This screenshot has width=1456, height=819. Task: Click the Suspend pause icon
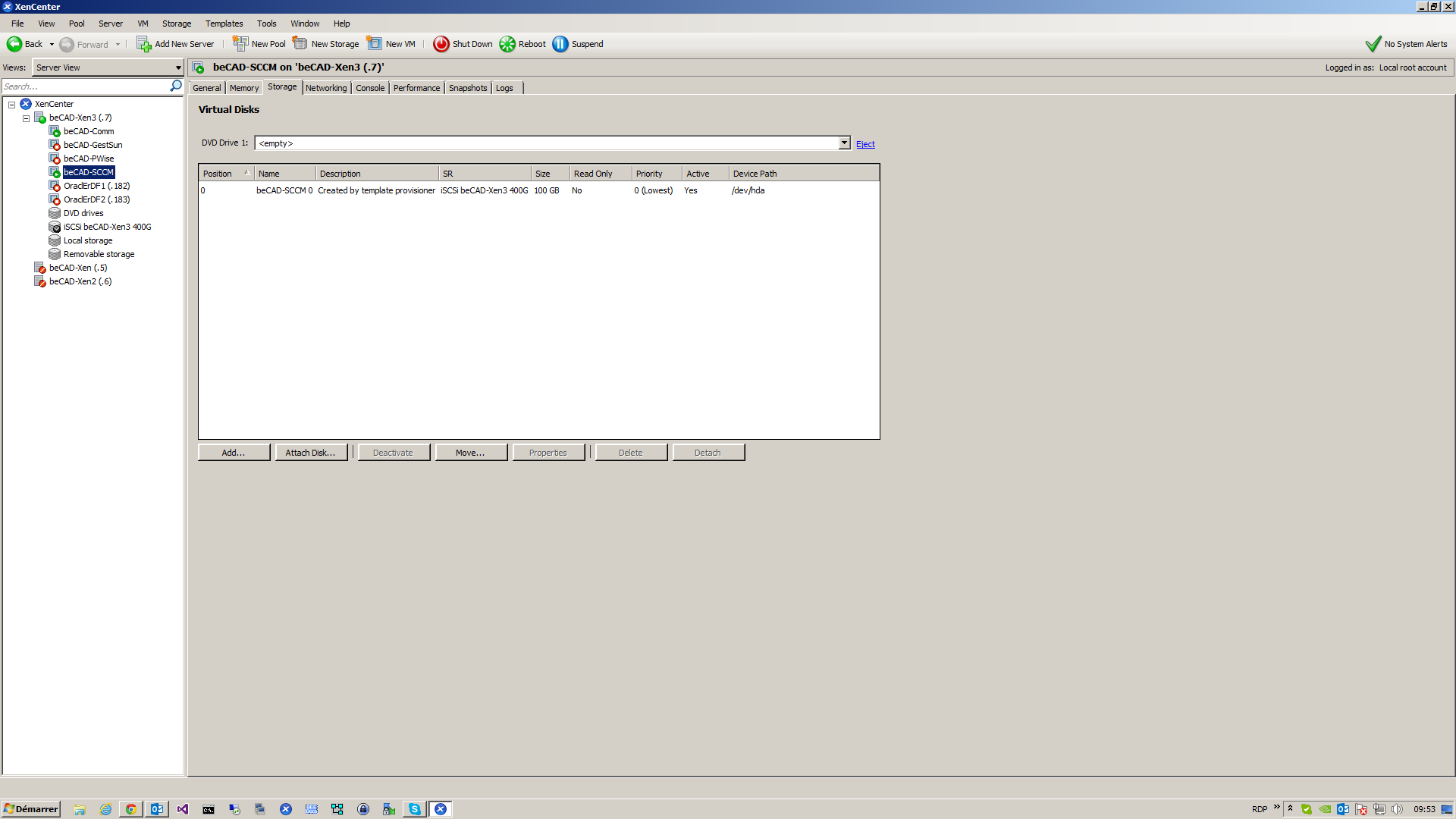click(x=560, y=44)
